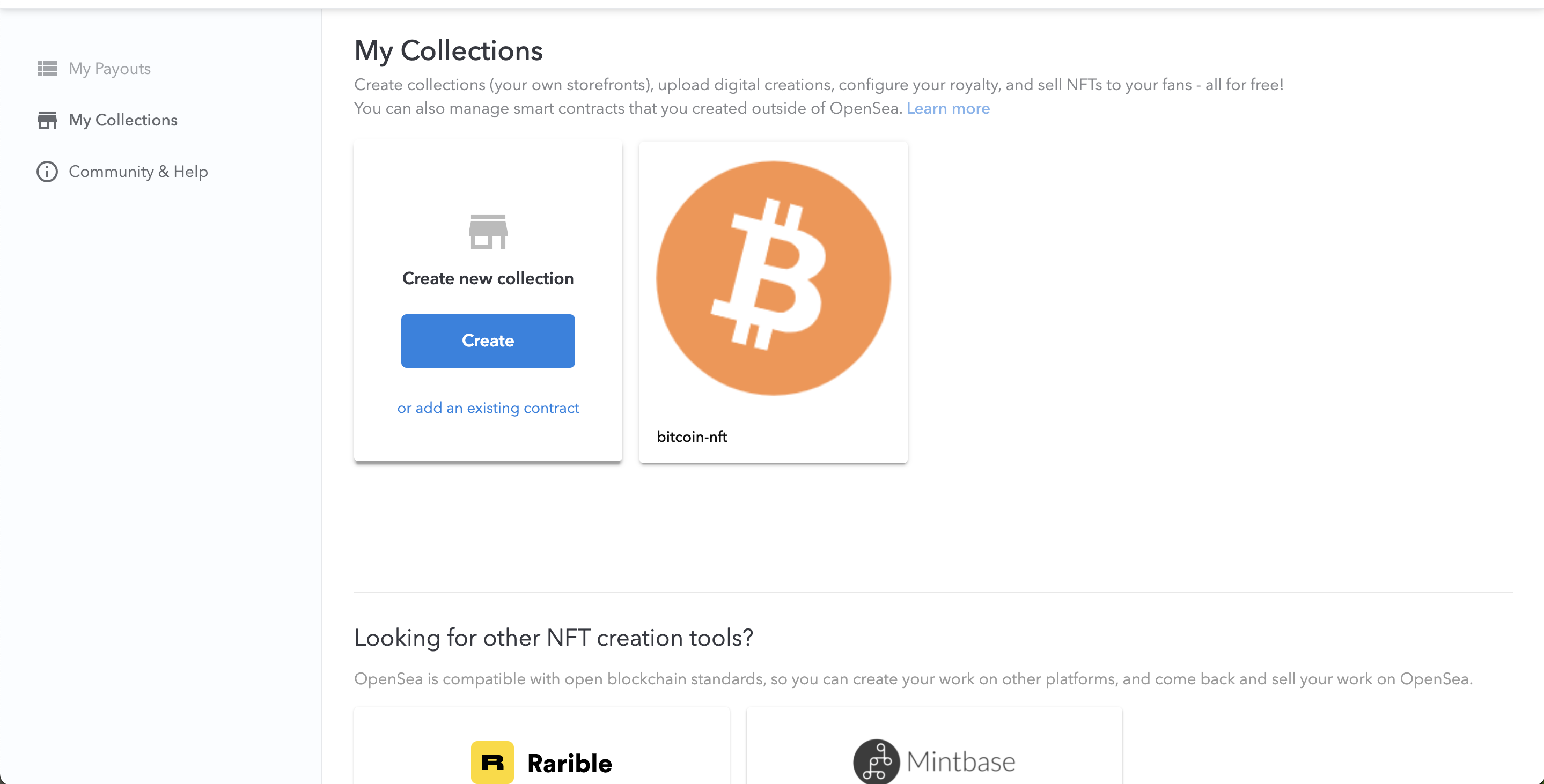
Task: Click the Mintbase wordmark text
Action: [x=961, y=762]
